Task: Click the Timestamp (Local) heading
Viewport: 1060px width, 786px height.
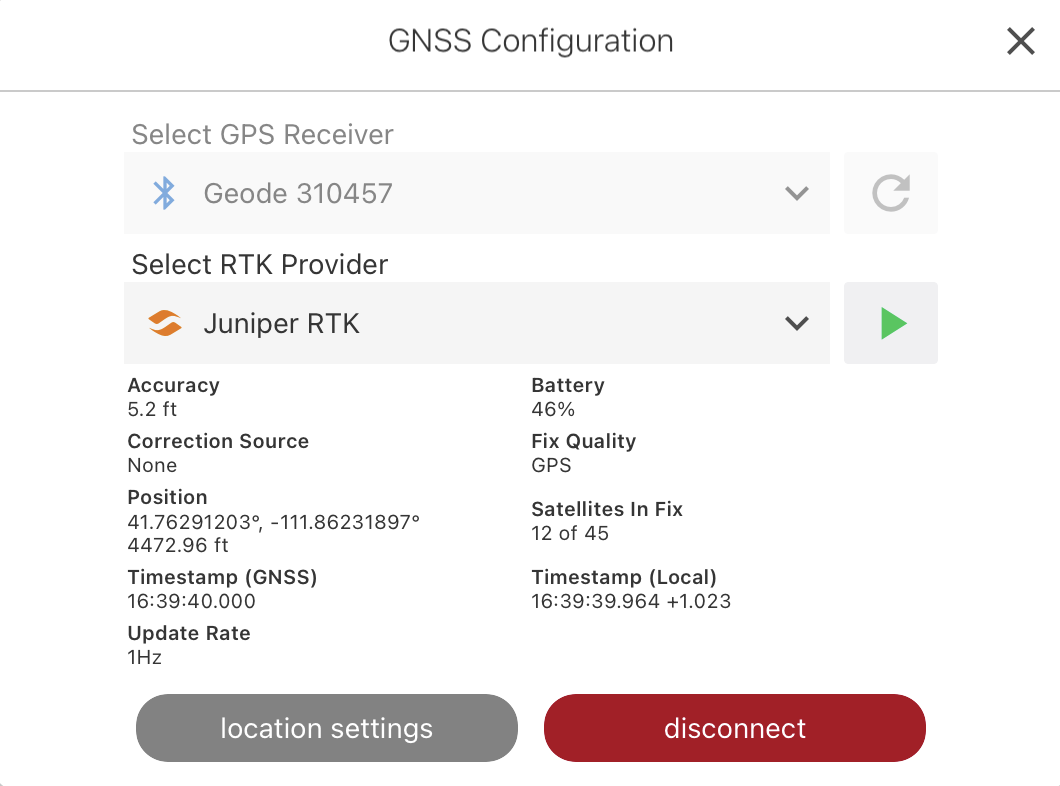Action: [x=624, y=577]
